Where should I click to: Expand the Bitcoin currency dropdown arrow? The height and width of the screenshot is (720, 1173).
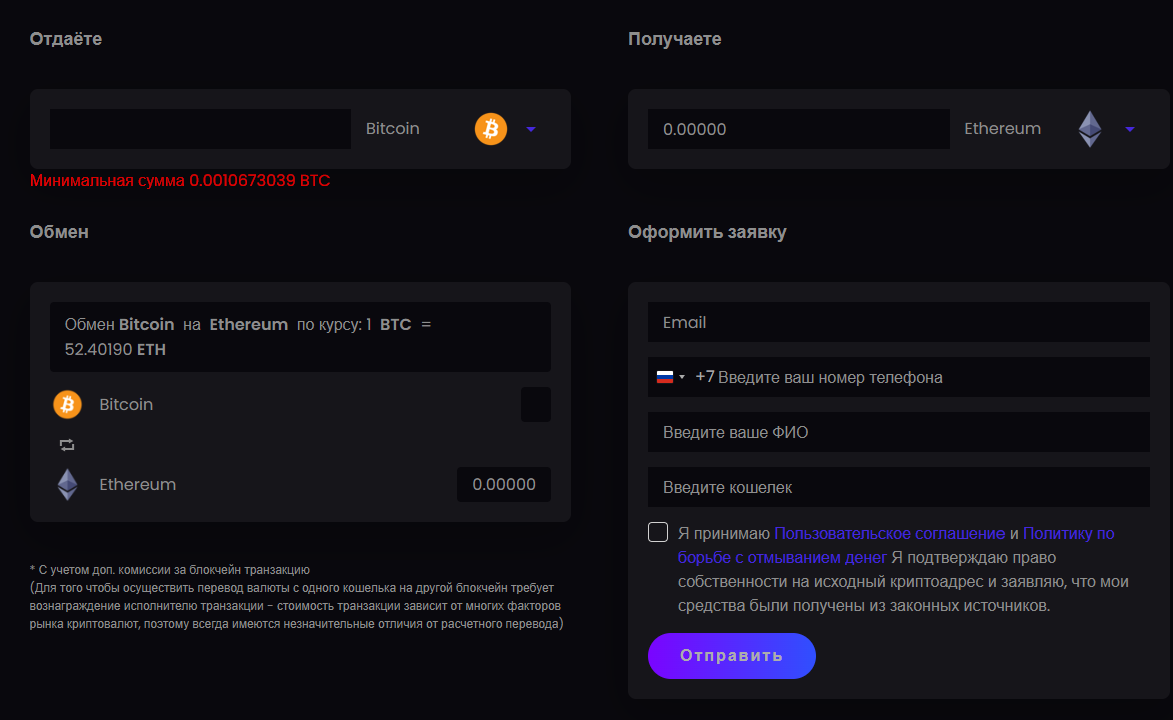(531, 129)
